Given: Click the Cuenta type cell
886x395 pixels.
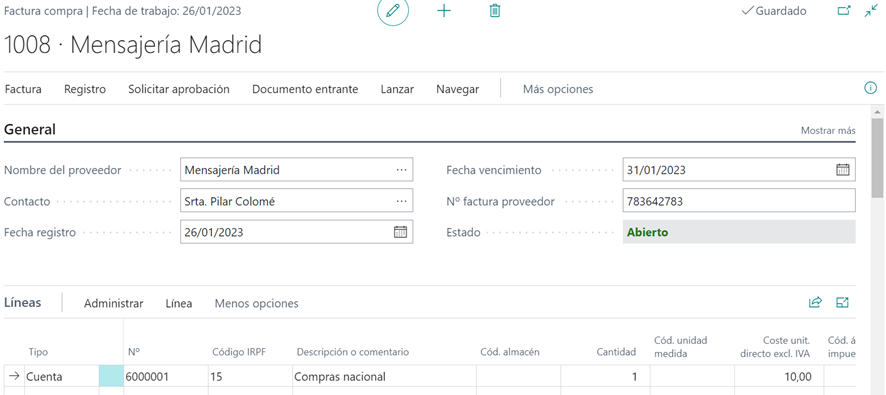Looking at the screenshot, I should click(x=61, y=376).
